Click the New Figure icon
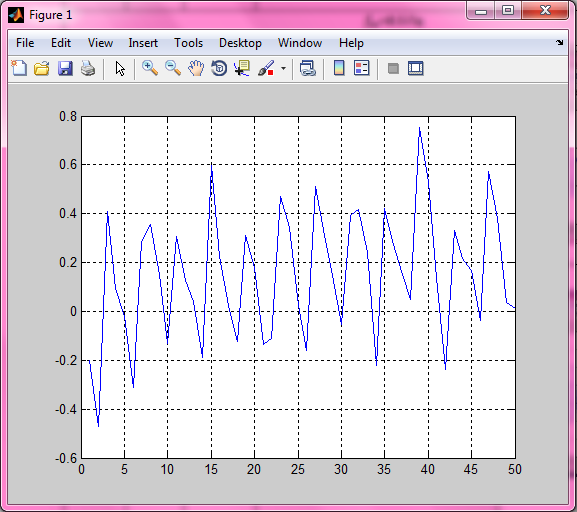This screenshot has height=512, width=577. (19, 68)
